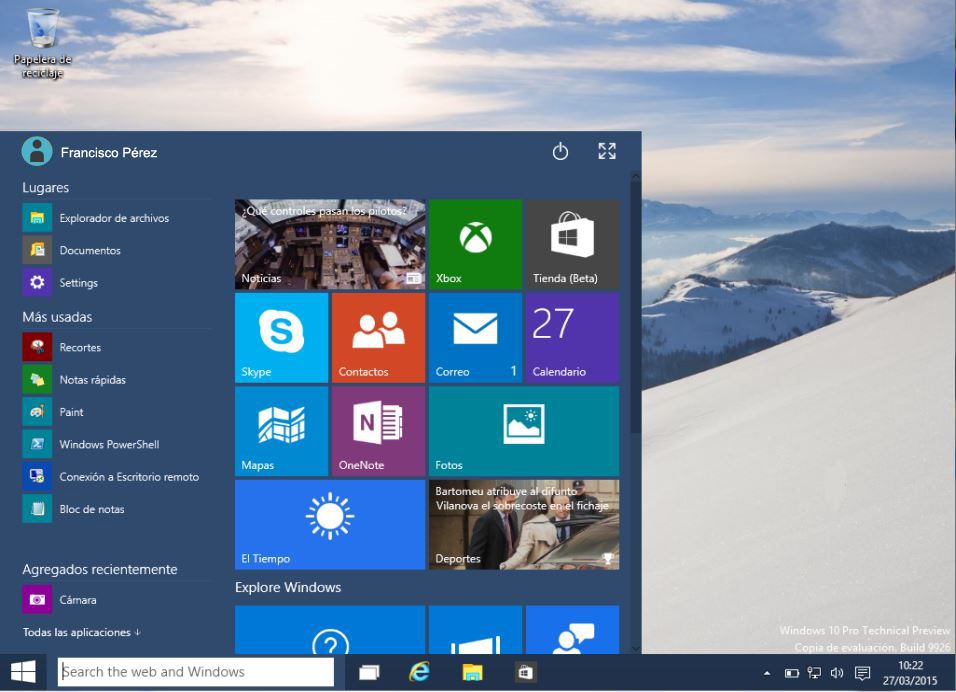Open the volume control tray icon
This screenshot has width=956, height=692.
tap(836, 673)
